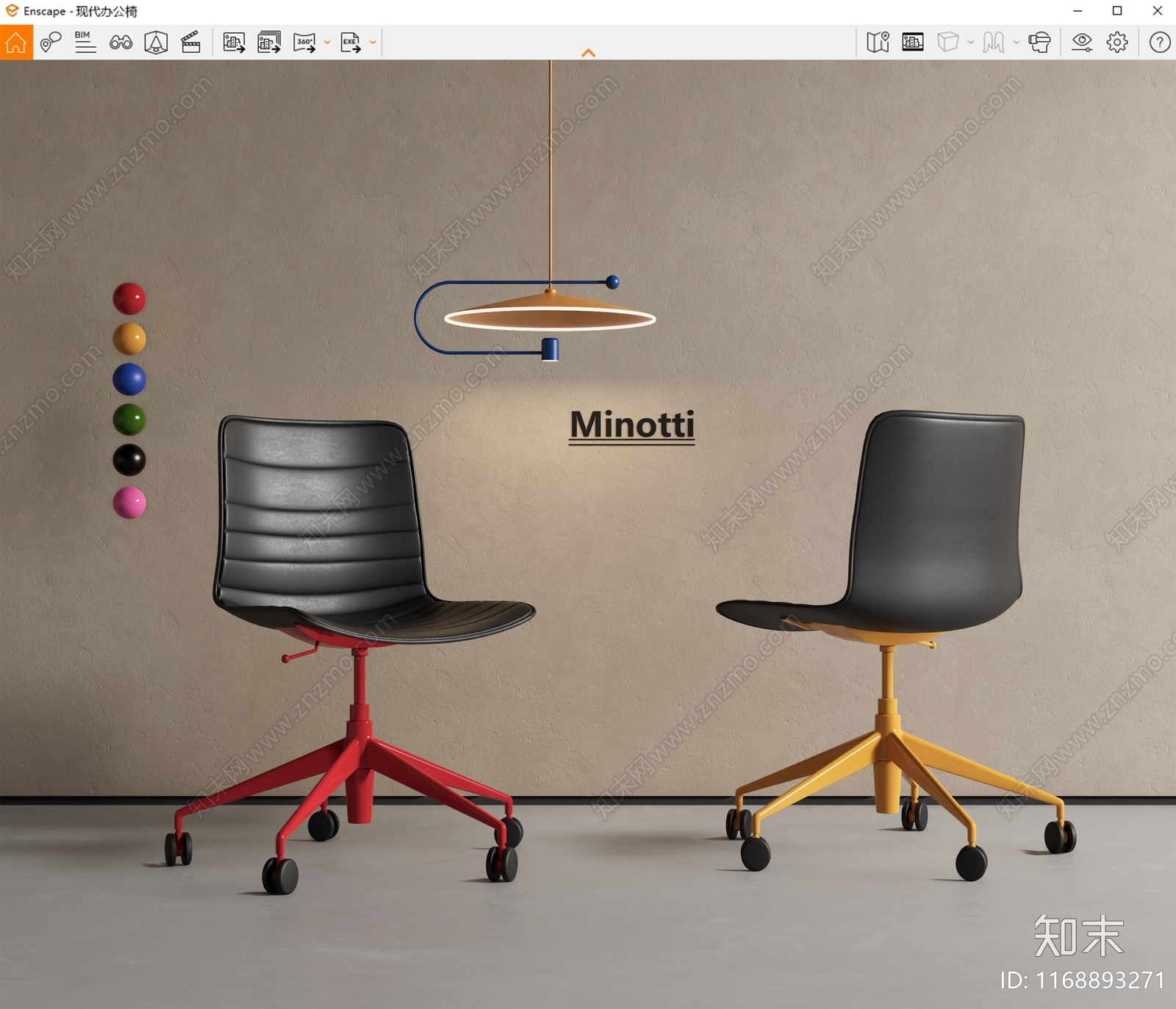The width and height of the screenshot is (1176, 1009).
Task: Click the orange Home button
Action: pos(16,42)
